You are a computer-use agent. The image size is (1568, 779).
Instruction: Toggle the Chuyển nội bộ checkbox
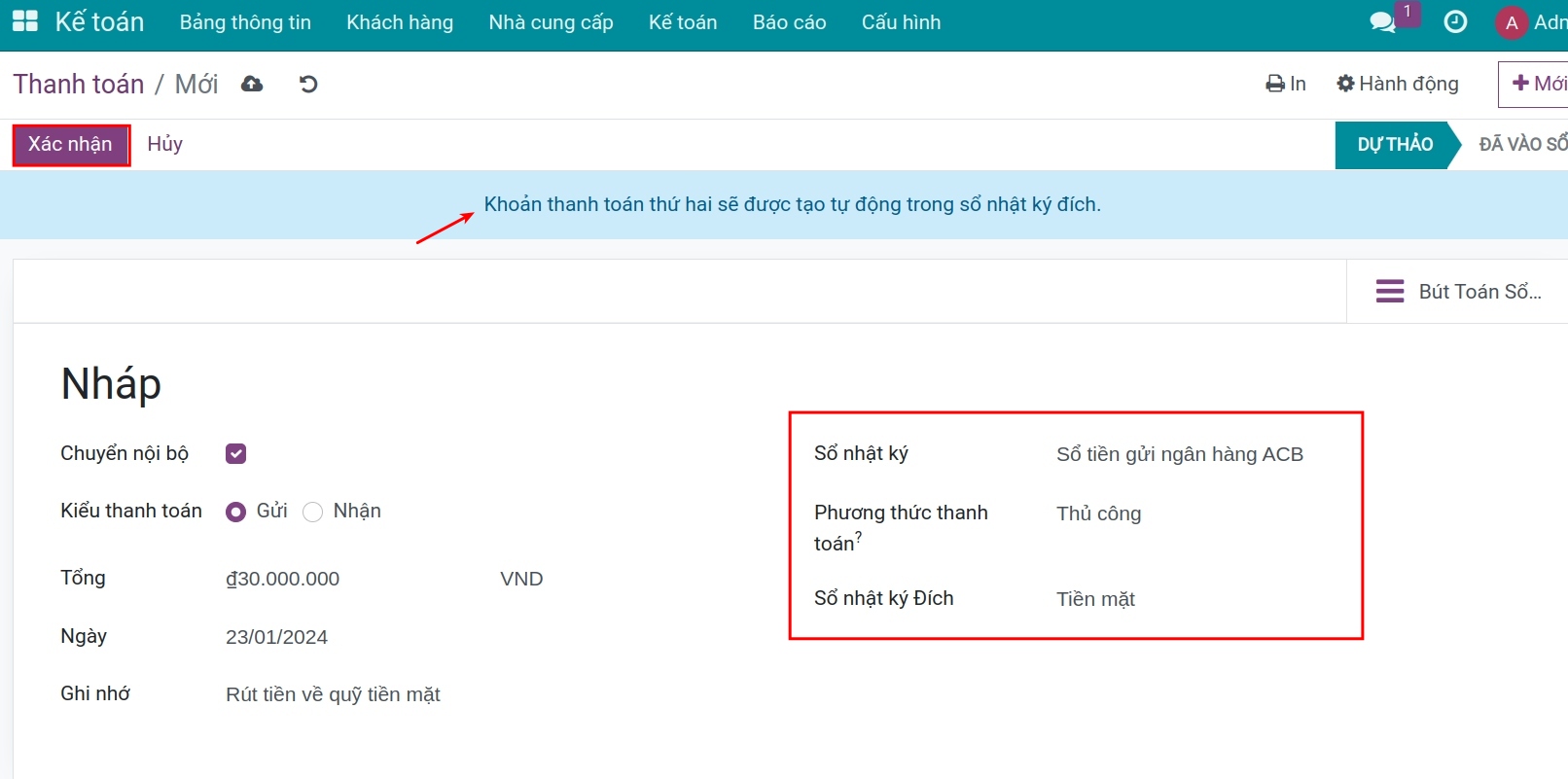pos(235,454)
